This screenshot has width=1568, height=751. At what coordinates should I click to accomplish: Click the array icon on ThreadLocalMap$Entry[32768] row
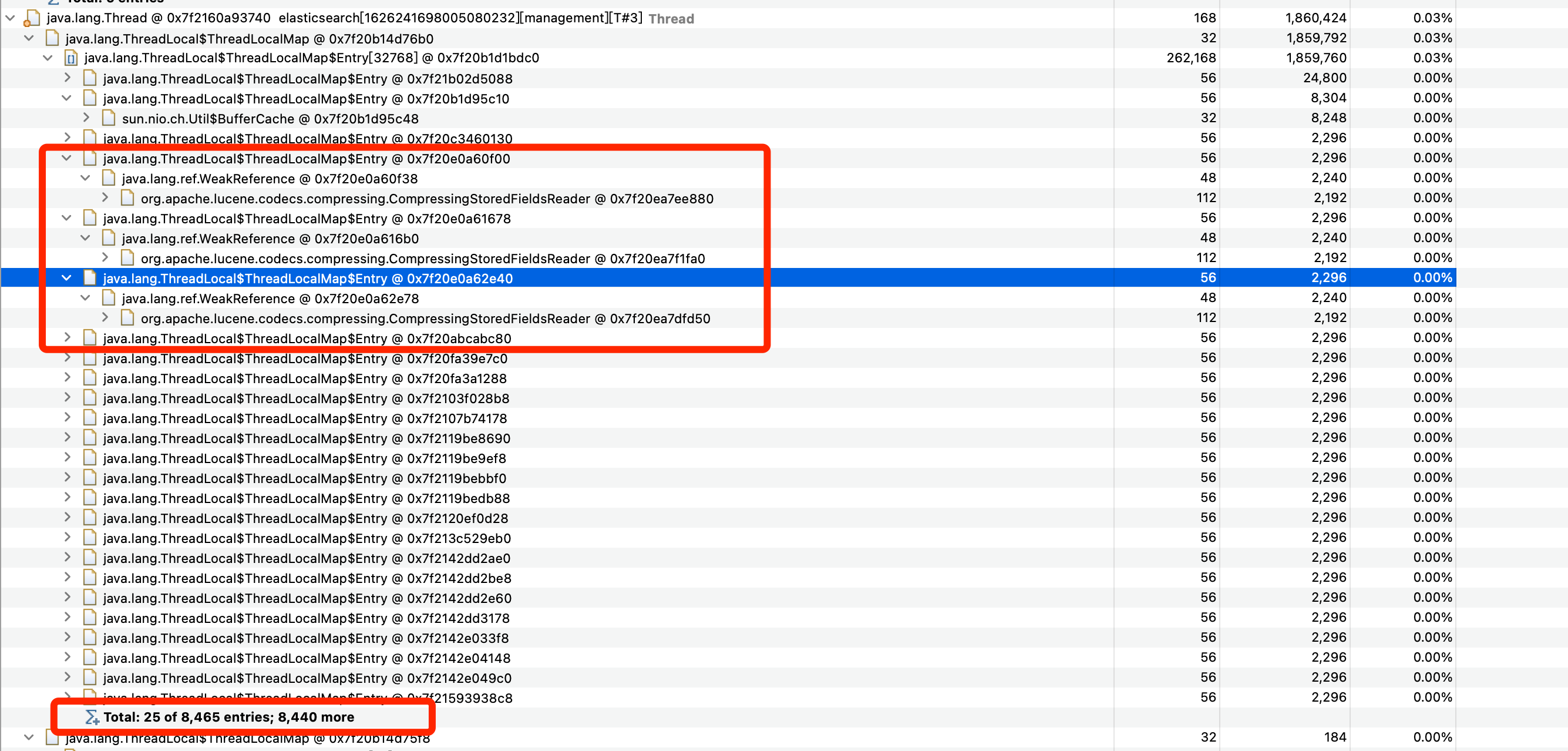(71, 59)
